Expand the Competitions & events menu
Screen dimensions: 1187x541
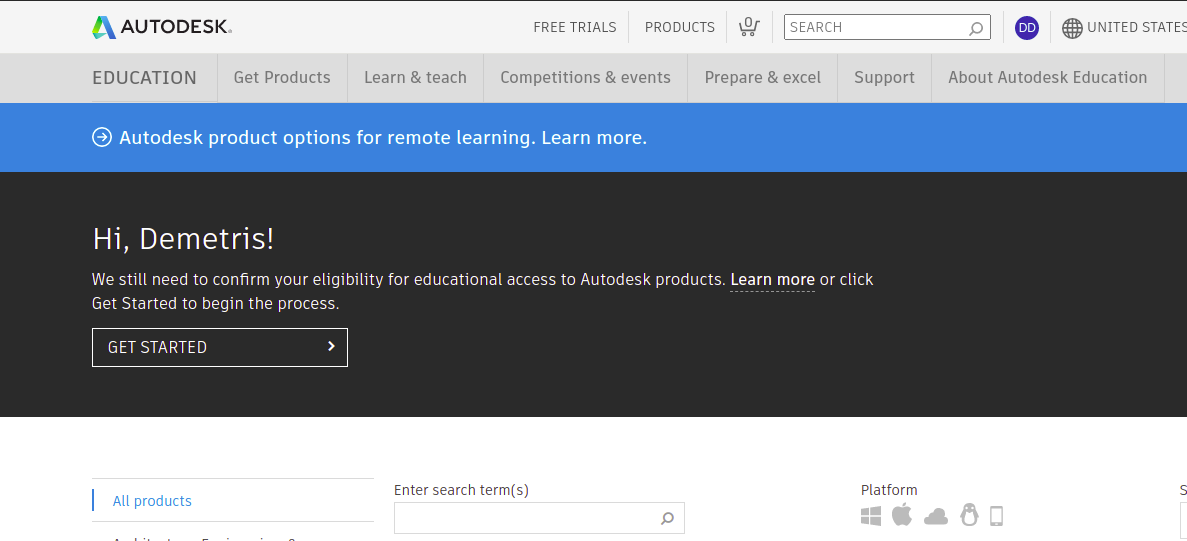tap(585, 78)
